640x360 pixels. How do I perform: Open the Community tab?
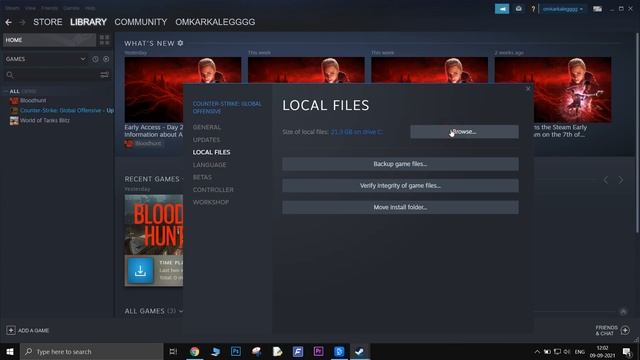pyautogui.click(x=141, y=22)
